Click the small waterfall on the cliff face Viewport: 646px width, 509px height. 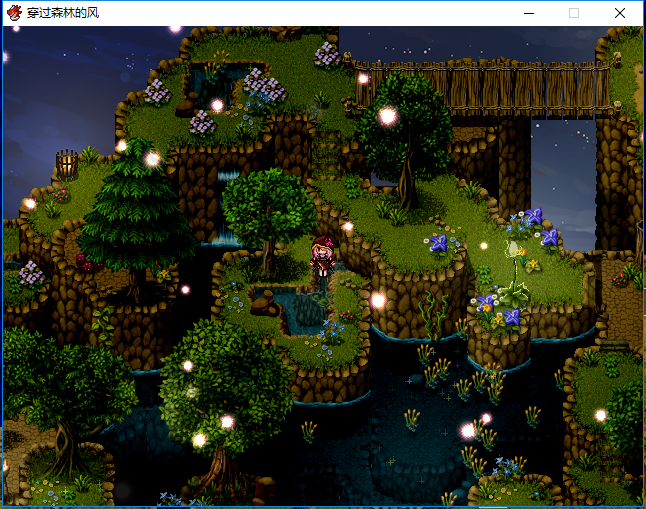click(226, 208)
